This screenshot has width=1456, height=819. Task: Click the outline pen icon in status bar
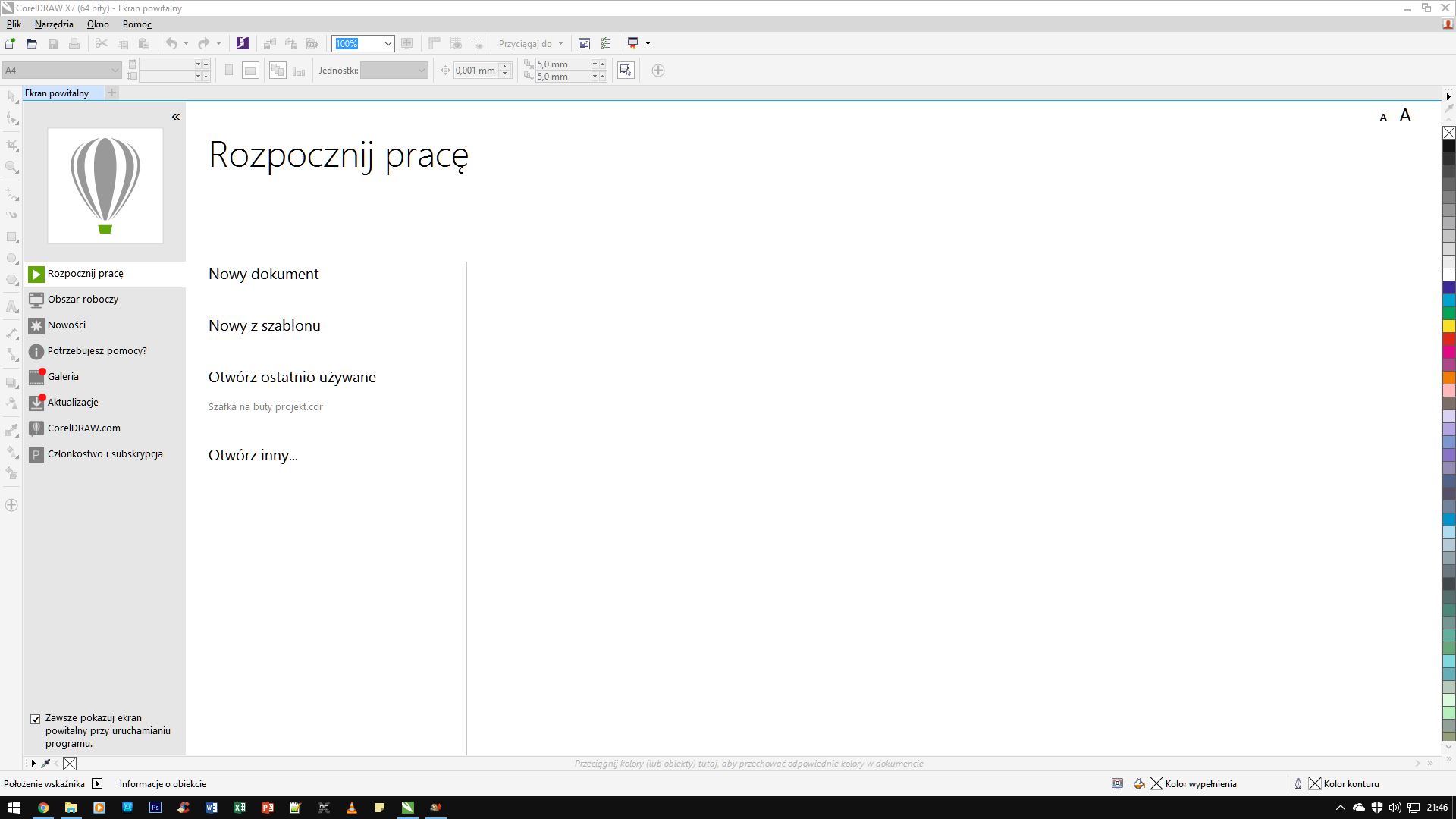pyautogui.click(x=1298, y=784)
